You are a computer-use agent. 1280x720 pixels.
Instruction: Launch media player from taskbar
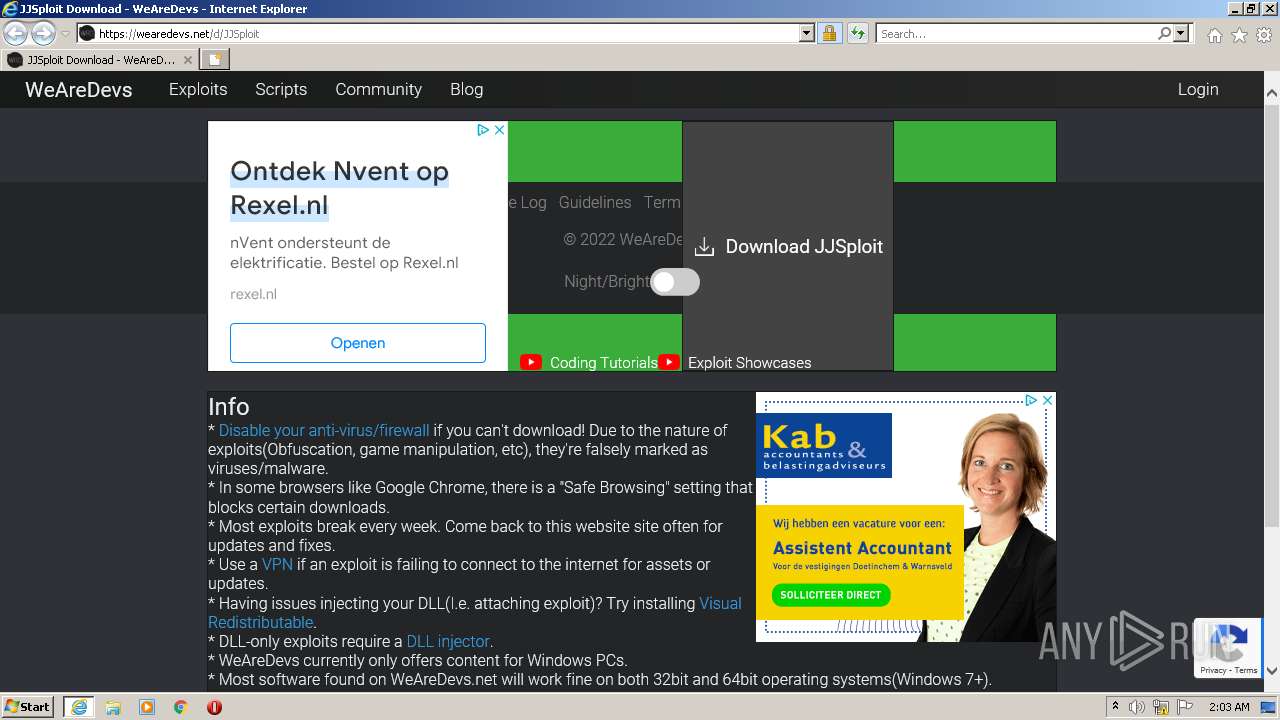(x=147, y=707)
